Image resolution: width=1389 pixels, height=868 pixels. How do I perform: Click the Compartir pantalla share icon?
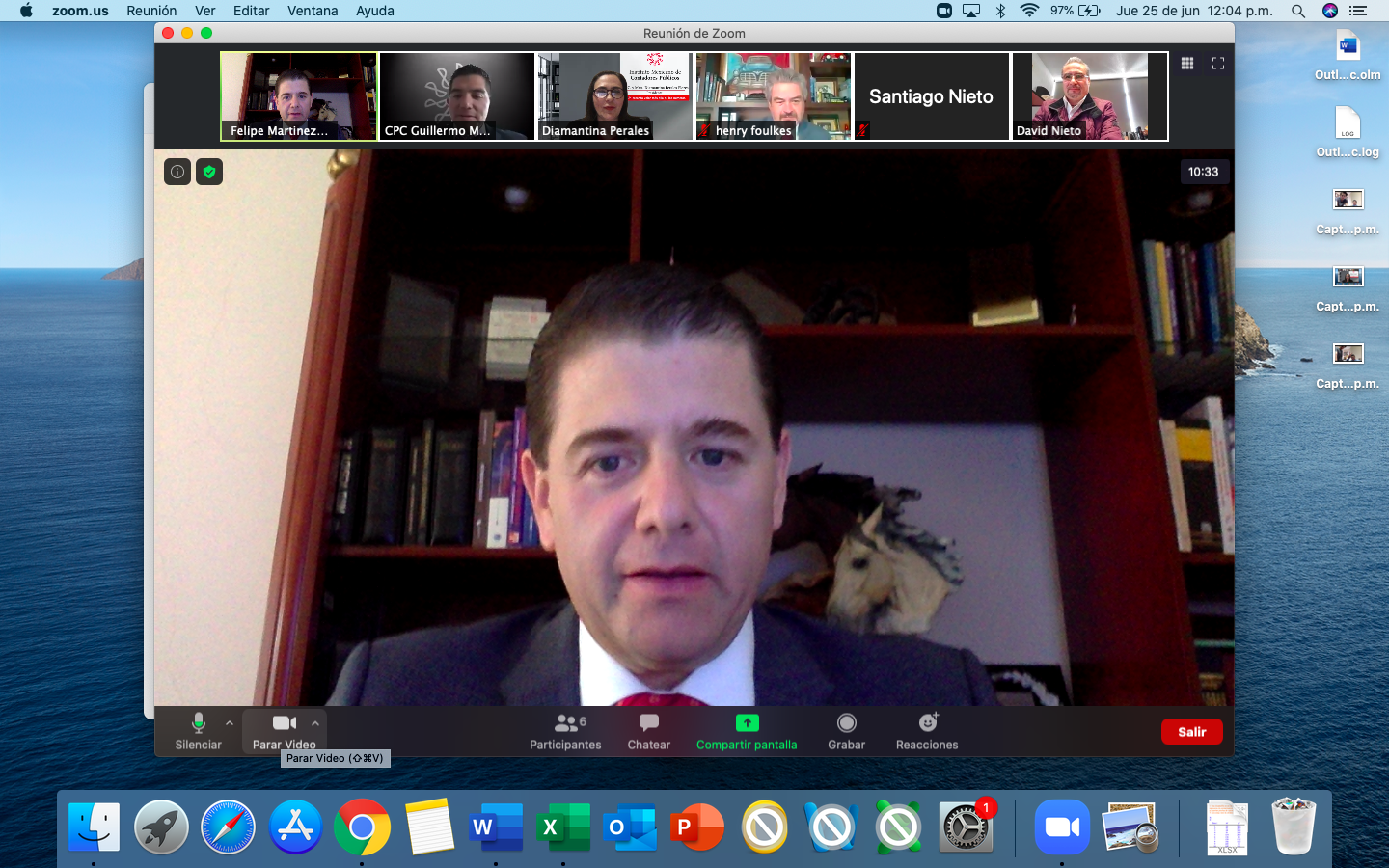tap(747, 723)
